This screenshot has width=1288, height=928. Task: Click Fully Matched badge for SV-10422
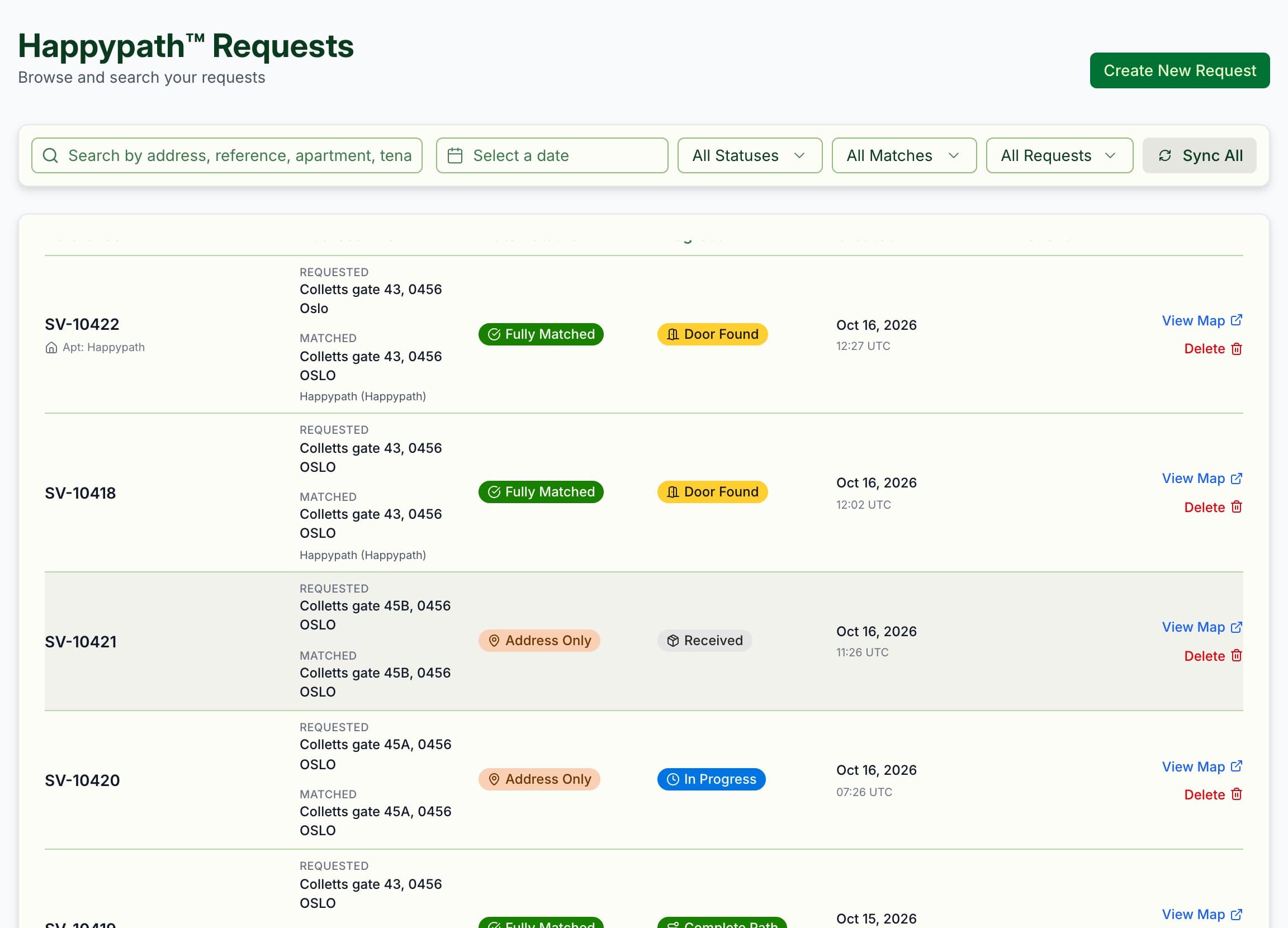(541, 334)
